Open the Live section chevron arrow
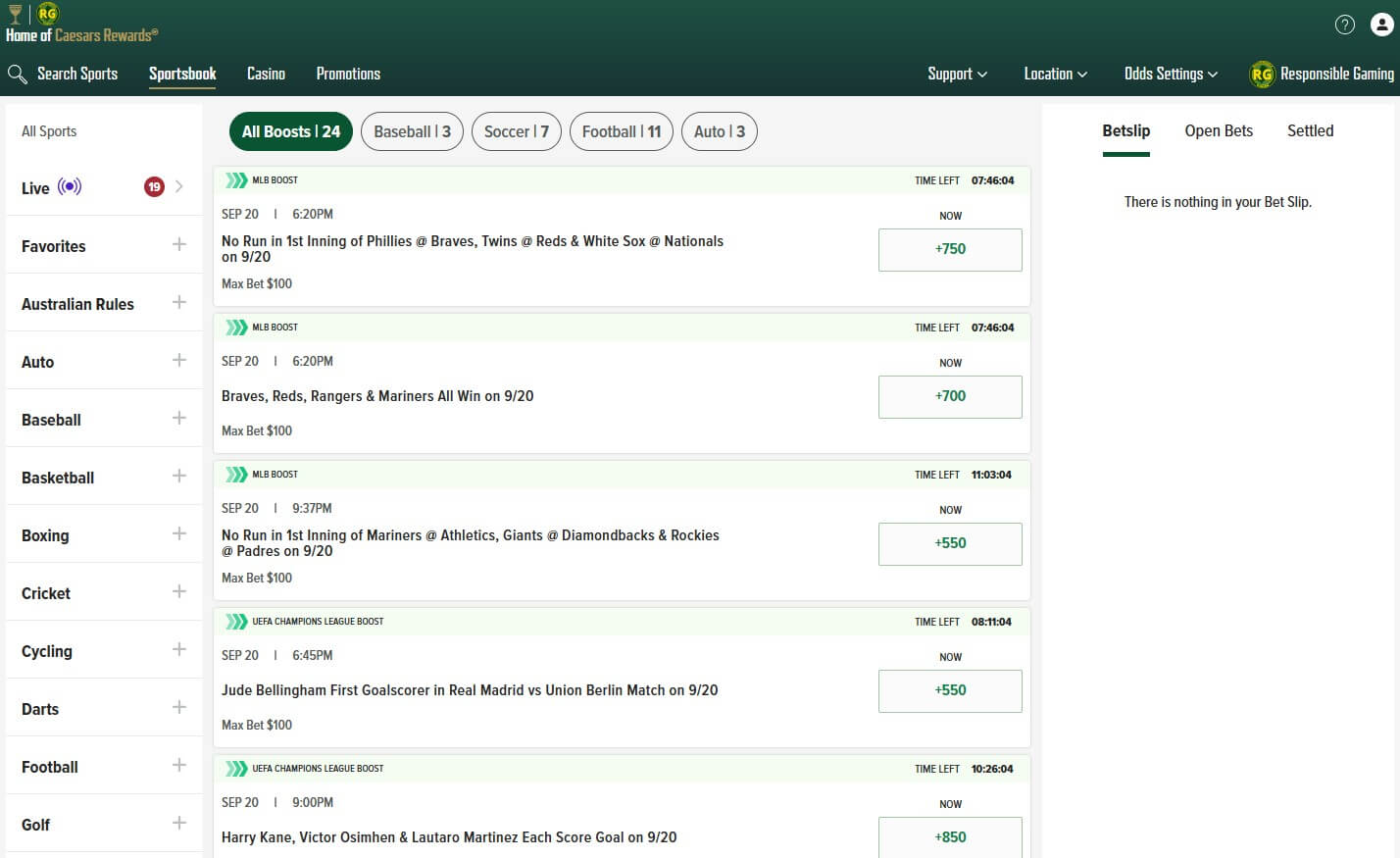This screenshot has width=1400, height=858. coord(179,186)
